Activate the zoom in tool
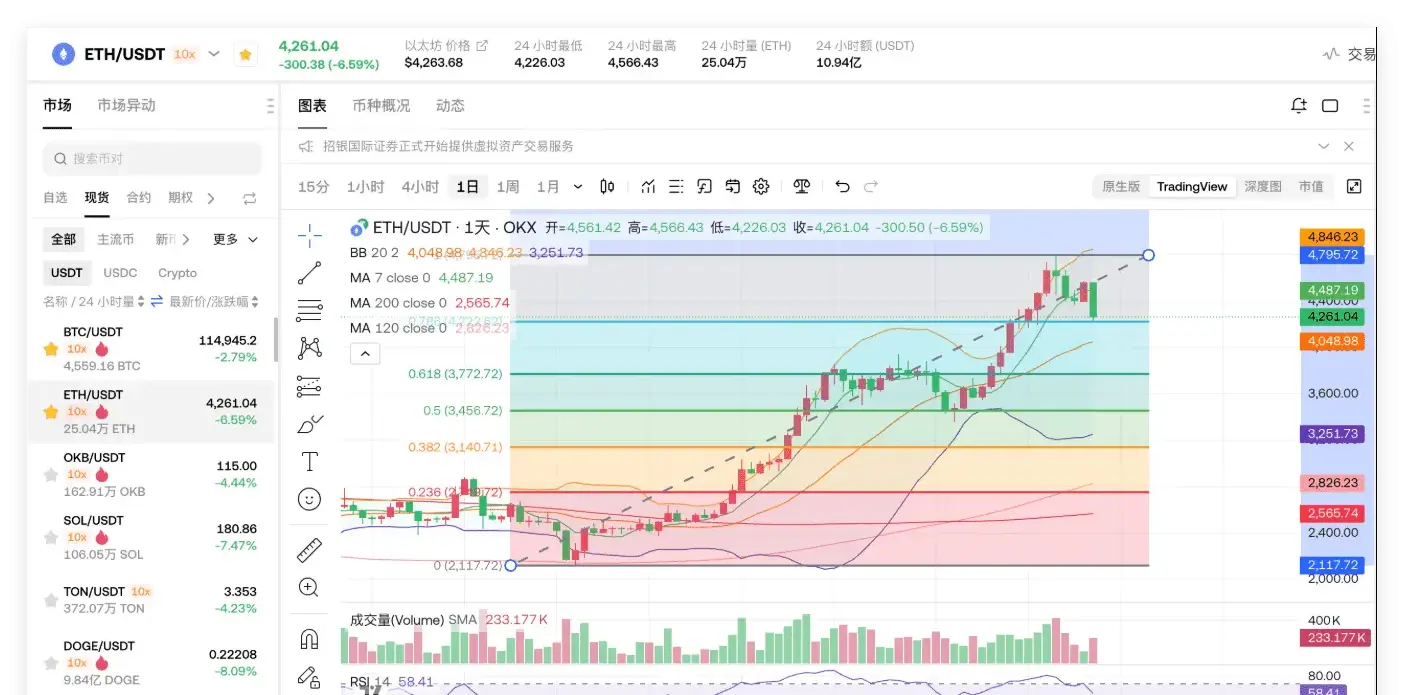 pyautogui.click(x=309, y=587)
